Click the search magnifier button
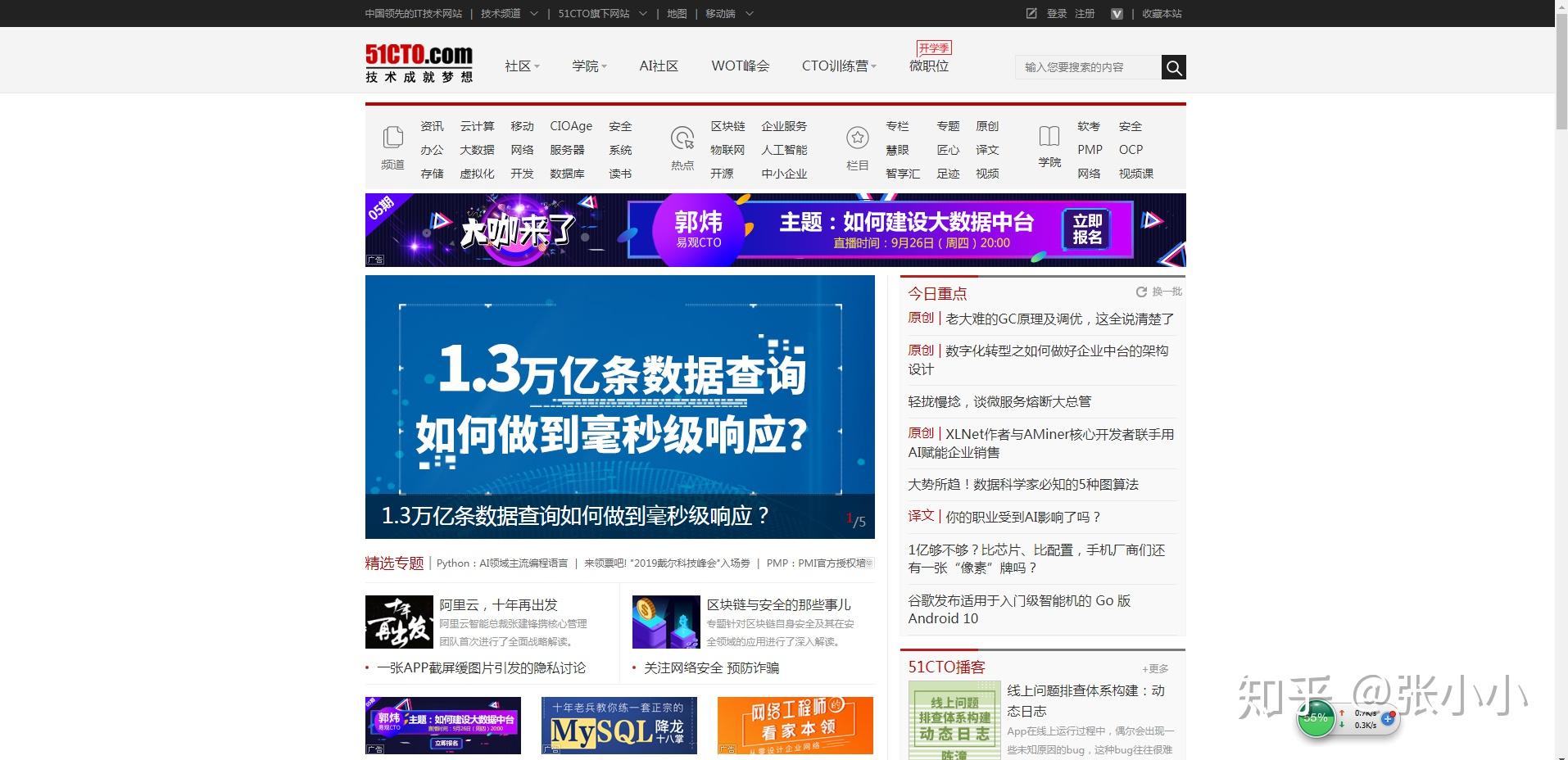 (x=1173, y=67)
